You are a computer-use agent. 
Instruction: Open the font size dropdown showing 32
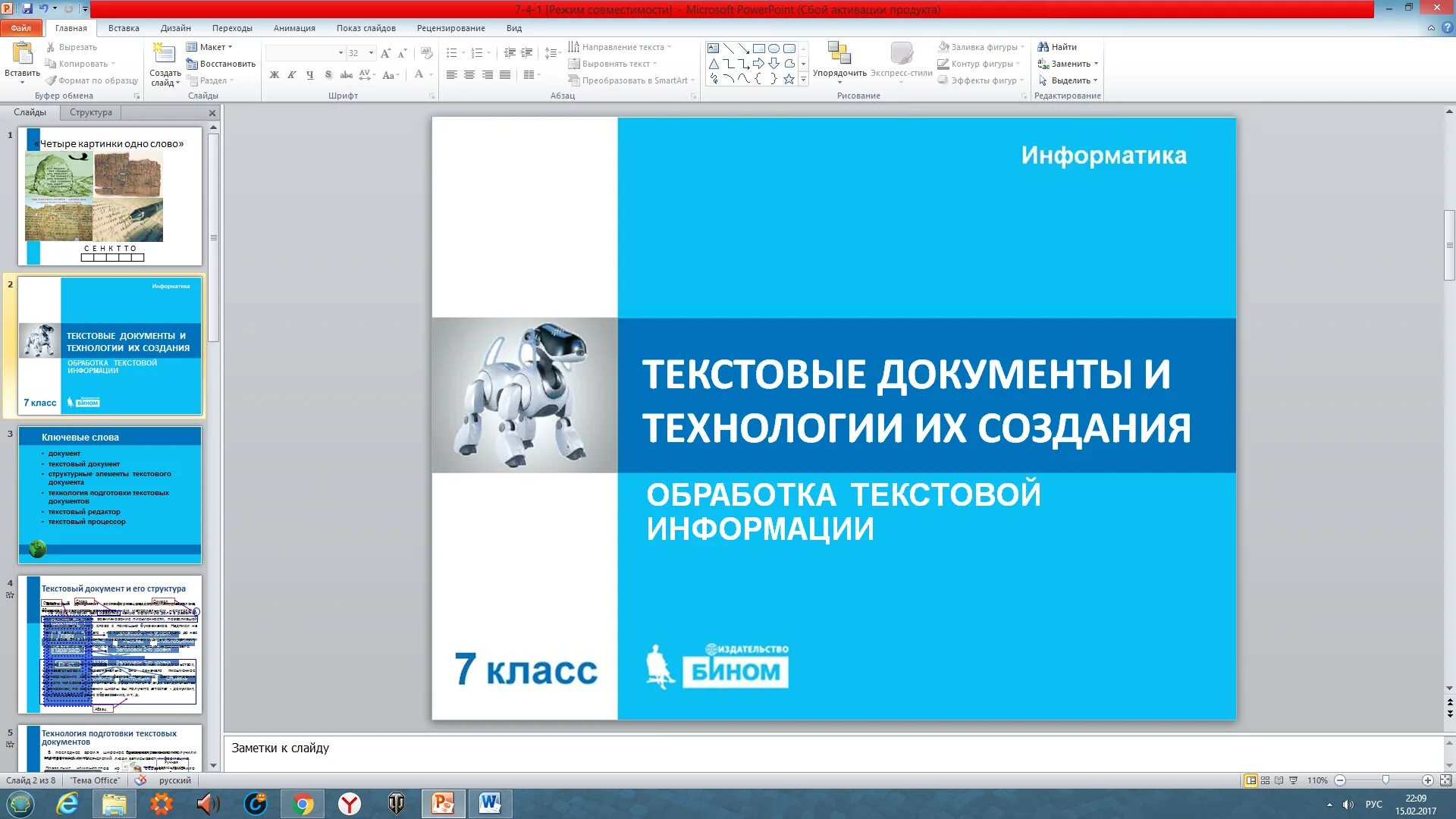[371, 53]
